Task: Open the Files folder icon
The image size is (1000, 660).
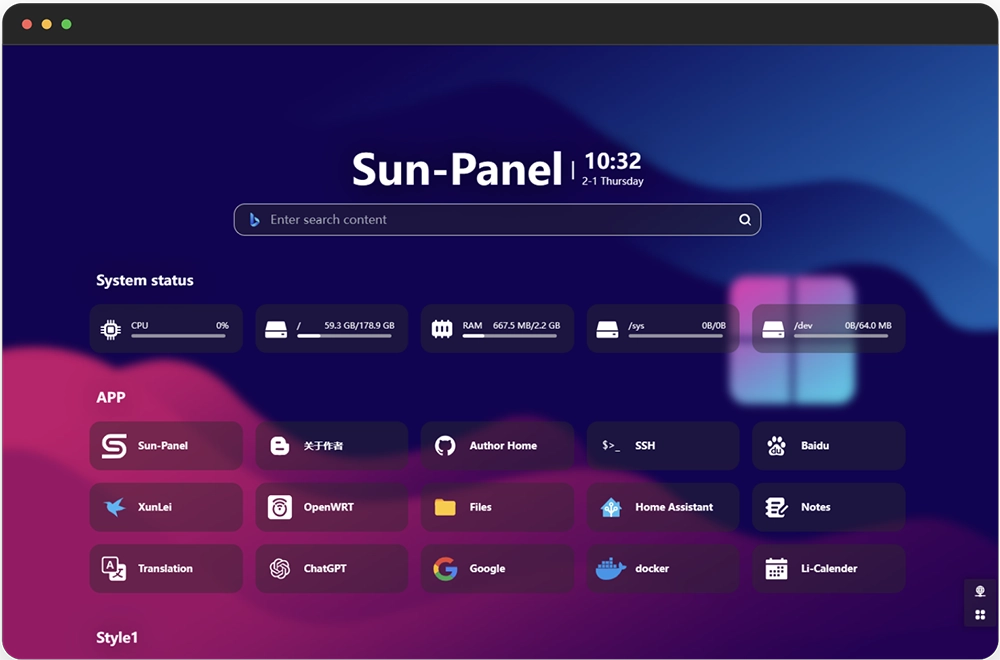Action: click(446, 507)
